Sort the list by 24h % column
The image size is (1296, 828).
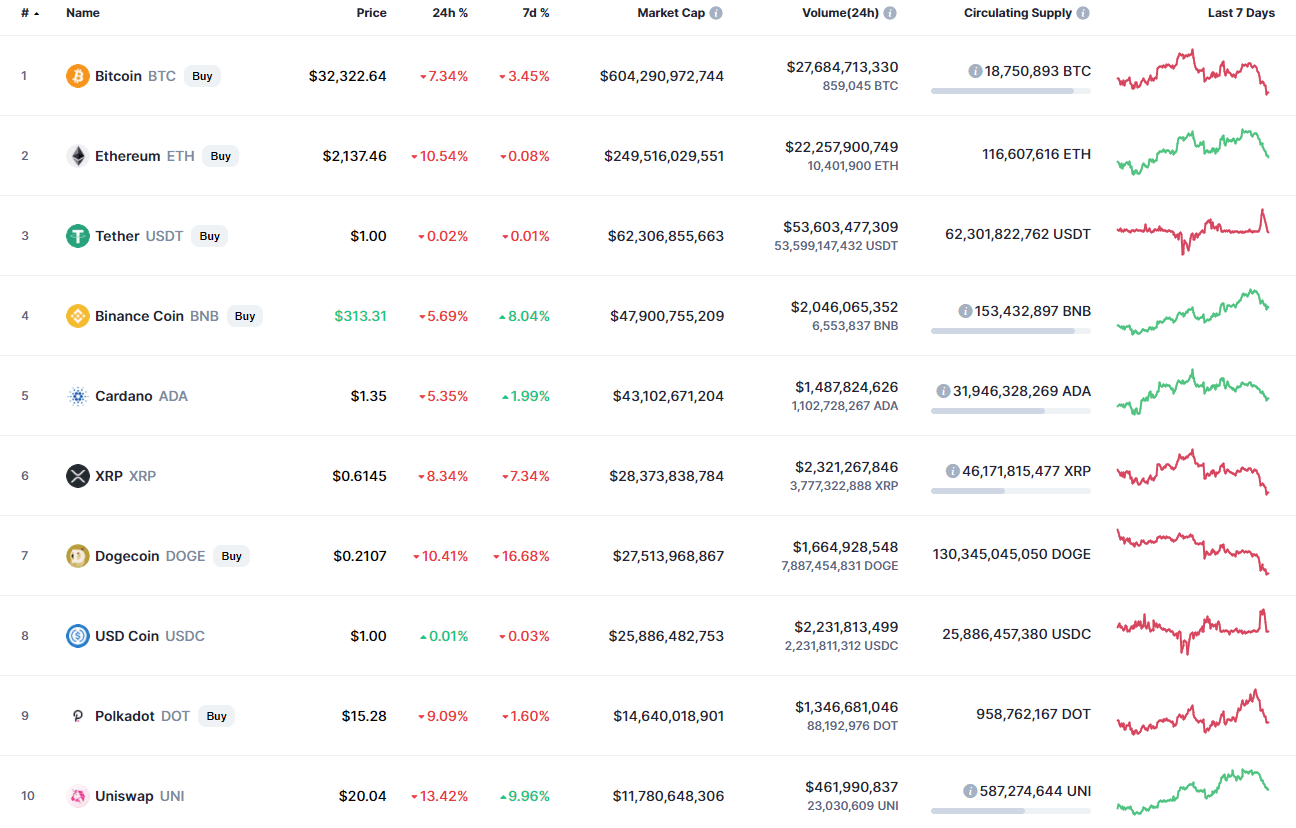pyautogui.click(x=450, y=14)
